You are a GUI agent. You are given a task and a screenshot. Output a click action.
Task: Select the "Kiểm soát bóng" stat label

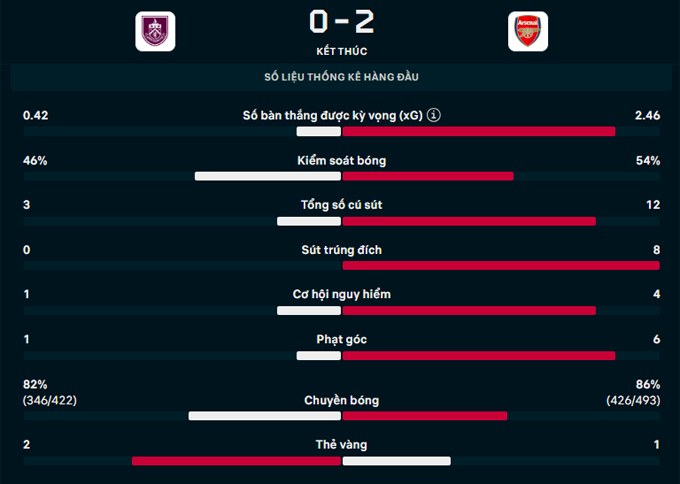pyautogui.click(x=341, y=161)
